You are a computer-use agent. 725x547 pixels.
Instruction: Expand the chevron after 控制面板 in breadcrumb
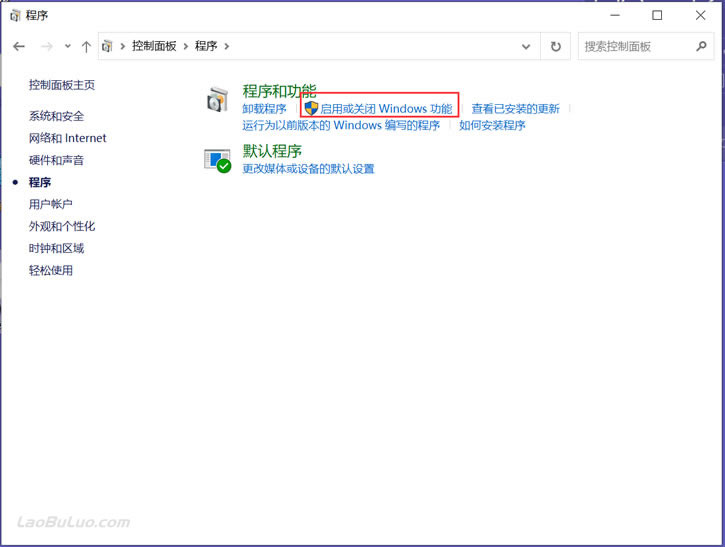tap(185, 46)
